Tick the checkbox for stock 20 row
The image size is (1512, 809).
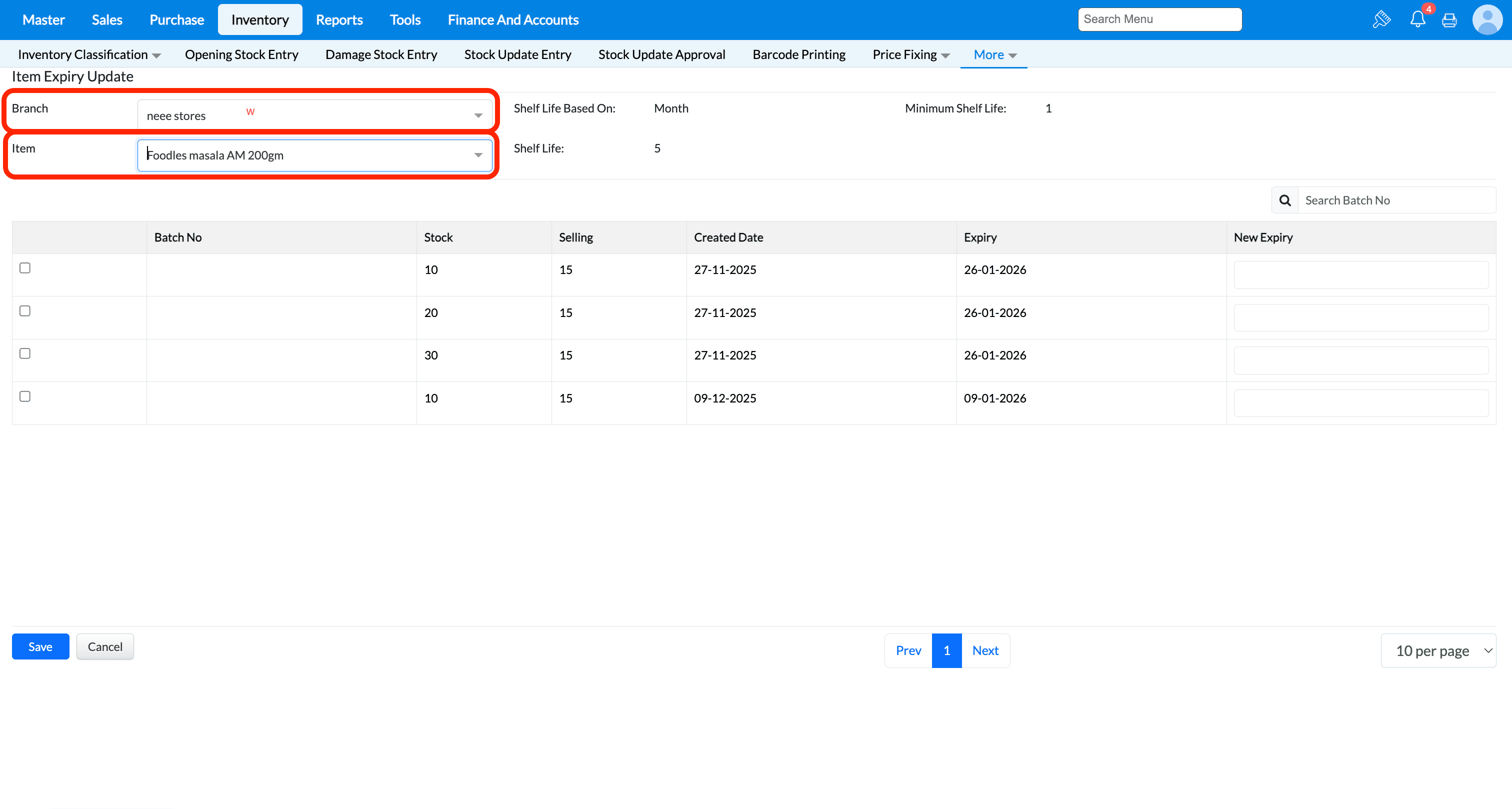24,310
